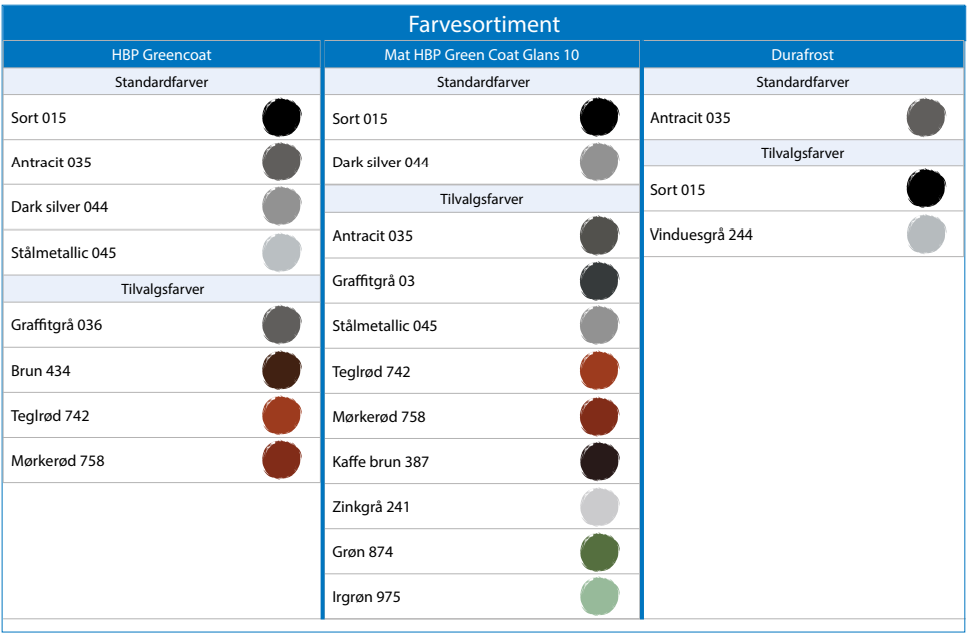Select the 'Grøn 874' text

pyautogui.click(x=363, y=552)
